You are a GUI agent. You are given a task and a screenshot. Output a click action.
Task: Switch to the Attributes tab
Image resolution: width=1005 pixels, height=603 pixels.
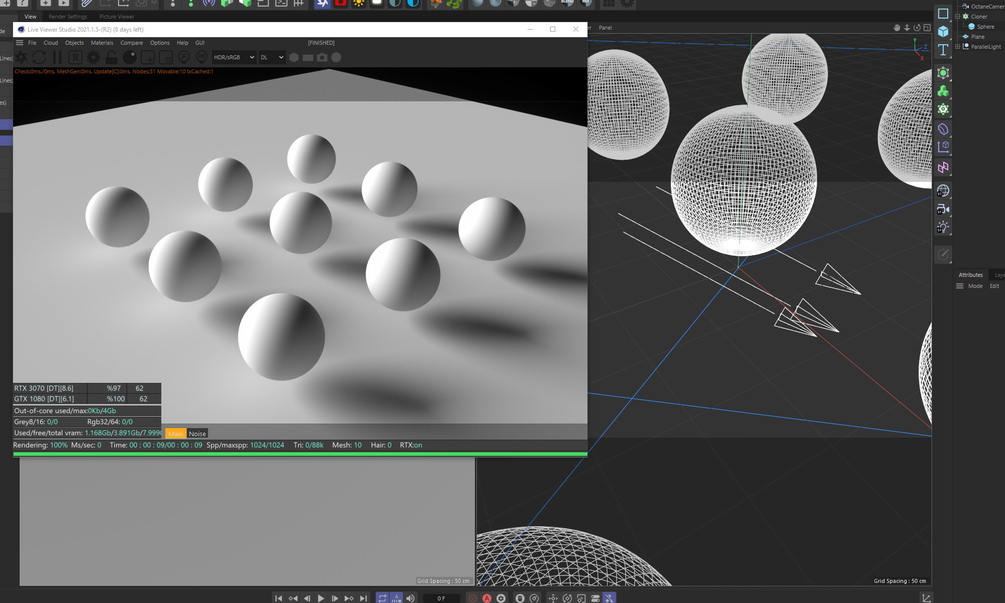coord(970,275)
